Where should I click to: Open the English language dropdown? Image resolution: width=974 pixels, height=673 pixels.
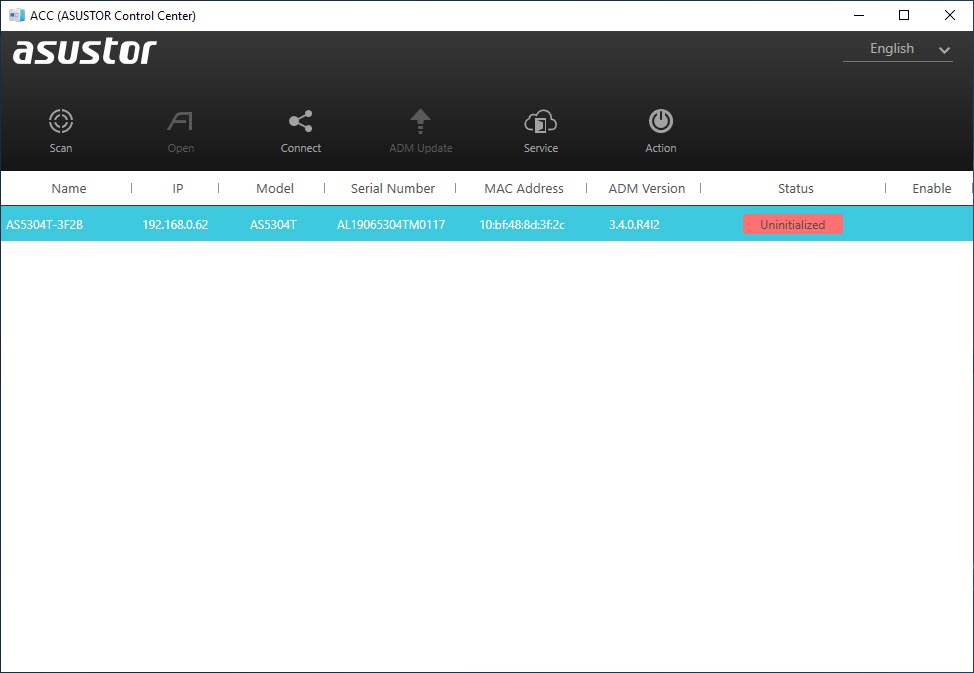click(x=898, y=49)
